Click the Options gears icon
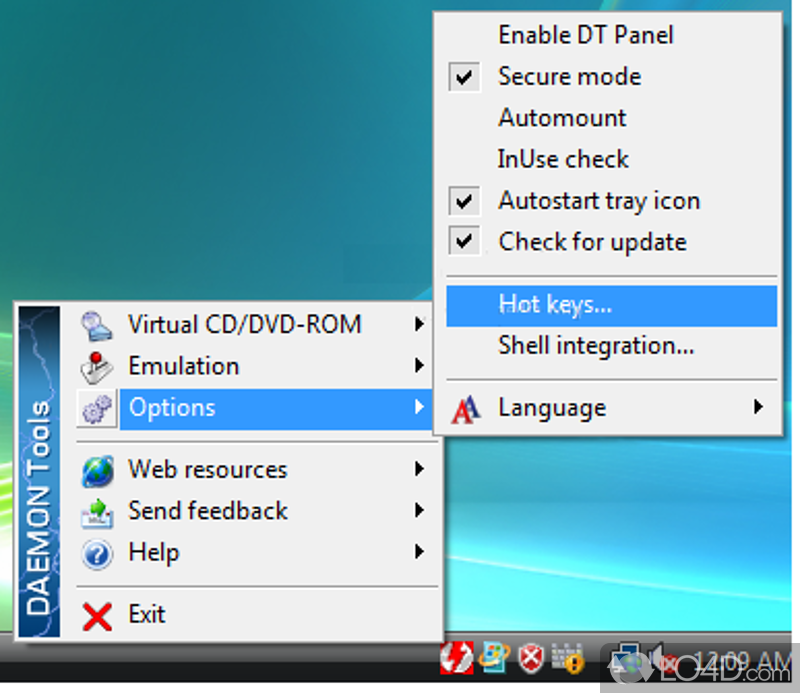800x693 pixels. (97, 409)
